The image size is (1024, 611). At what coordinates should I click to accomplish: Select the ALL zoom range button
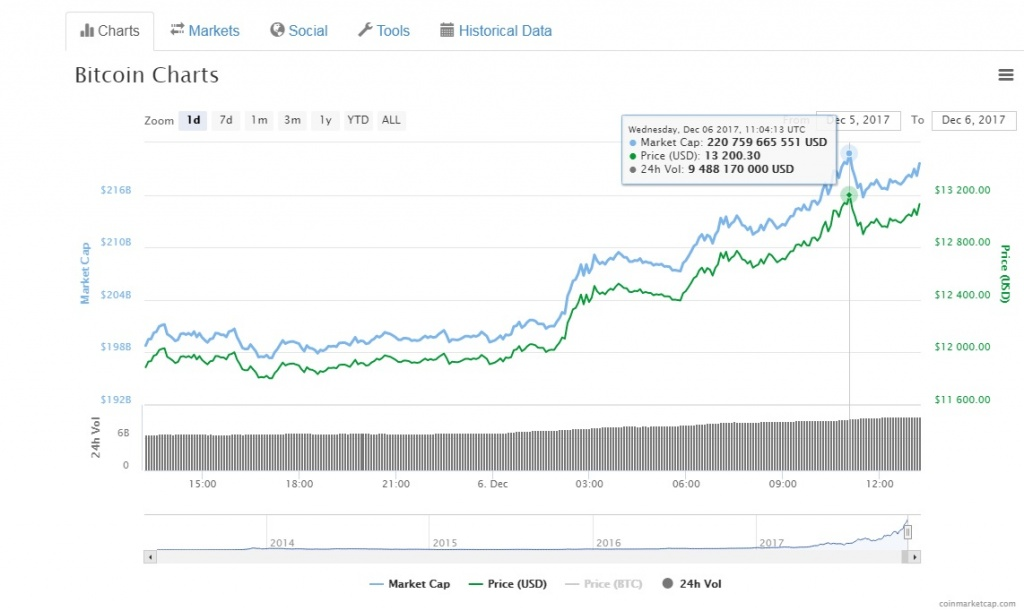pos(391,120)
